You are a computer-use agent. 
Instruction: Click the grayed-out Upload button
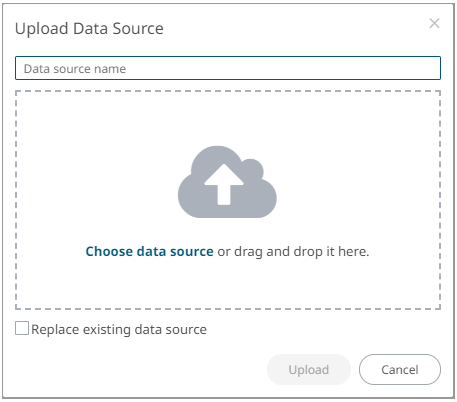[x=309, y=370]
